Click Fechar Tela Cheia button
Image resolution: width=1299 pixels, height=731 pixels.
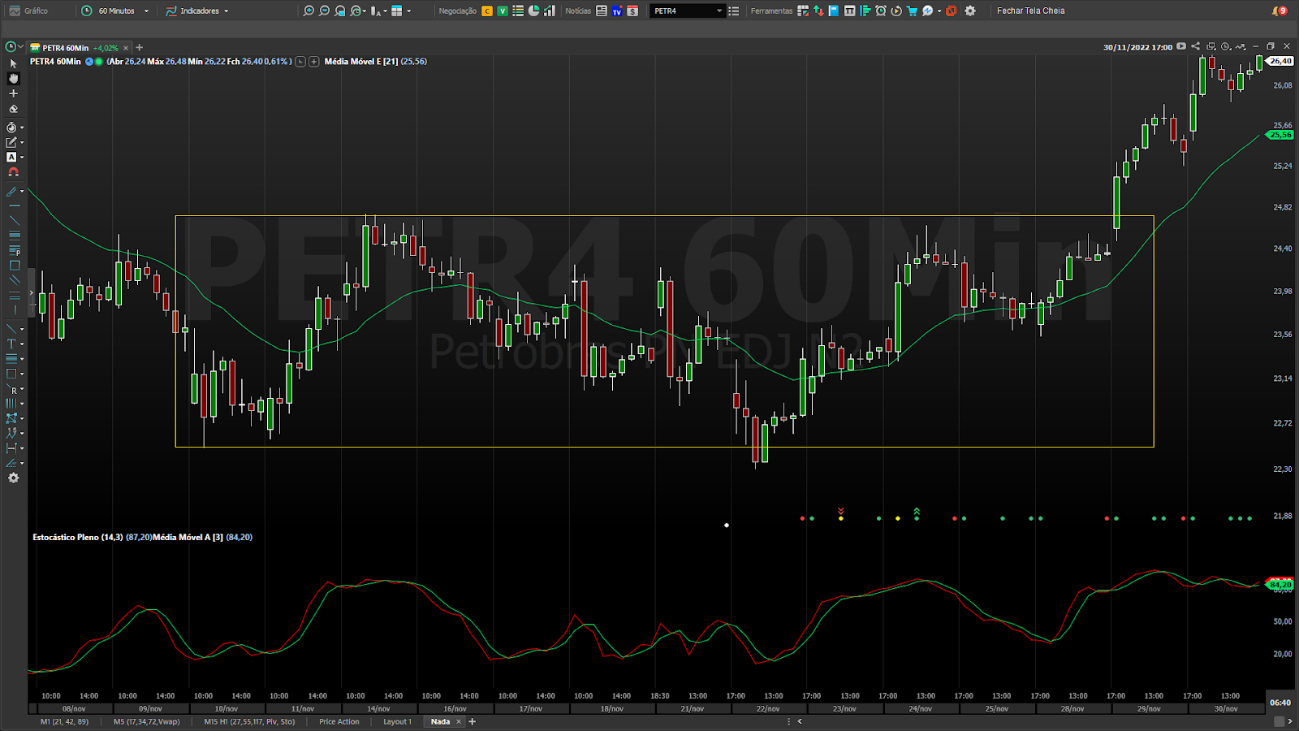click(1030, 11)
